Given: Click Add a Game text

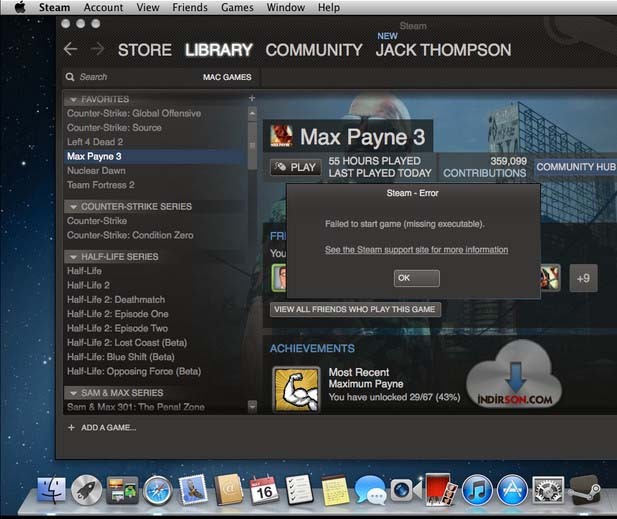Looking at the screenshot, I should click(109, 427).
